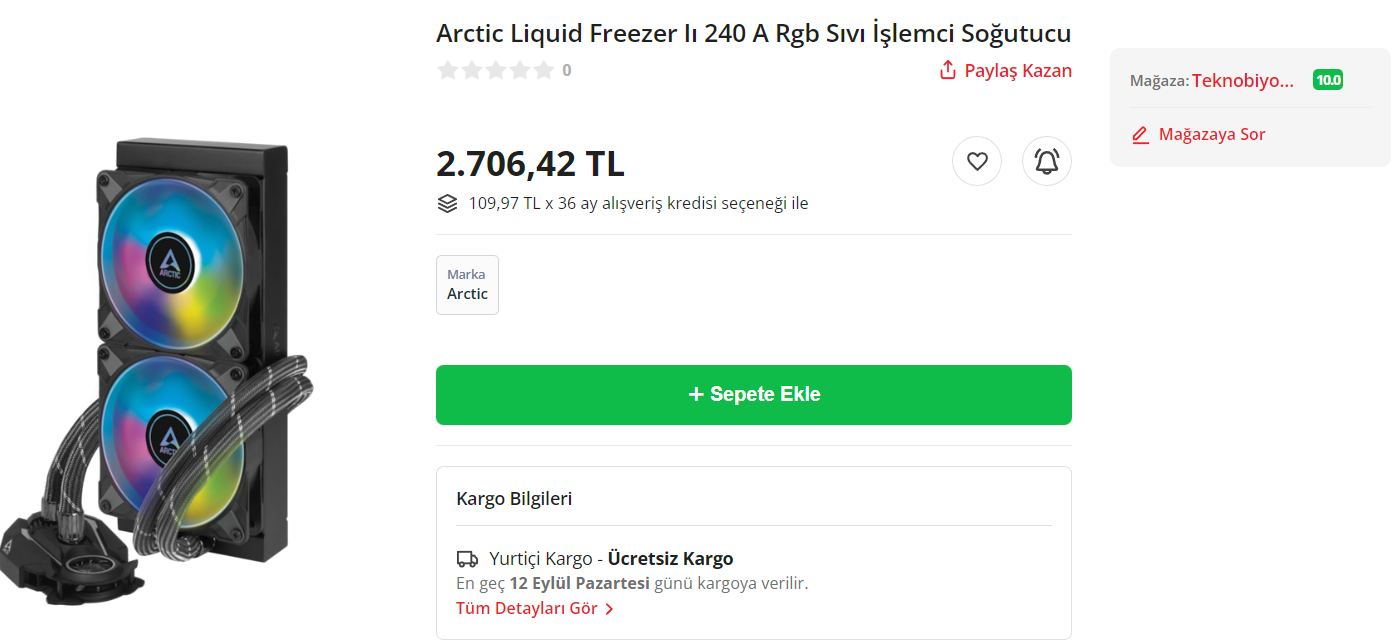Rate the product with the first star
Image resolution: width=1394 pixels, height=641 pixels.
click(x=448, y=71)
